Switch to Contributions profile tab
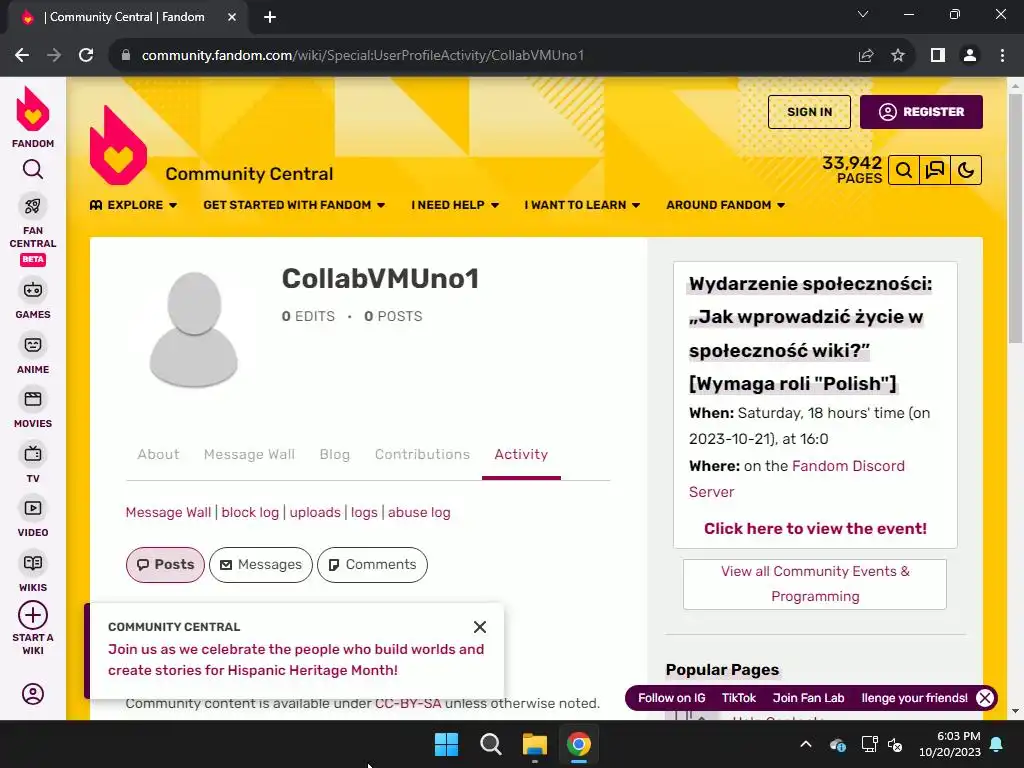 [422, 455]
